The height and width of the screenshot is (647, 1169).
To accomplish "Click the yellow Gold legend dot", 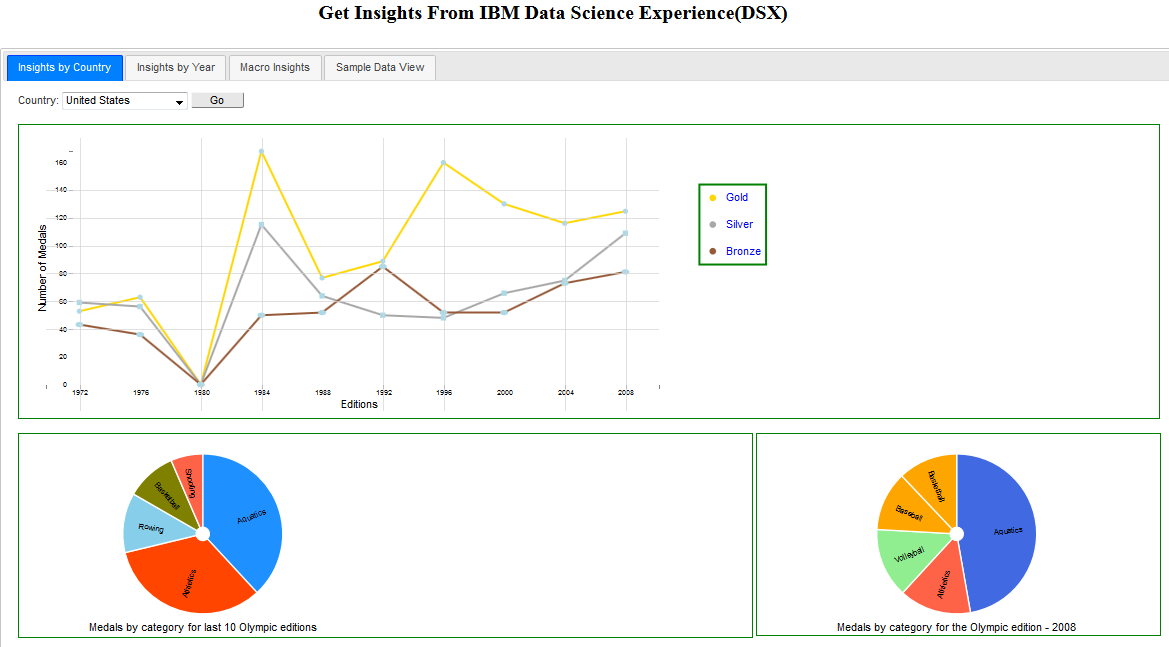I will 713,198.
